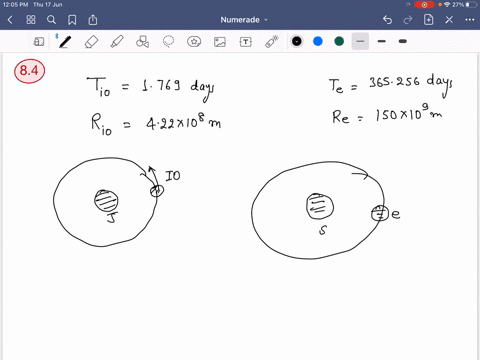Open the search magnifier
Screen dimensions: 480x360
point(51,20)
